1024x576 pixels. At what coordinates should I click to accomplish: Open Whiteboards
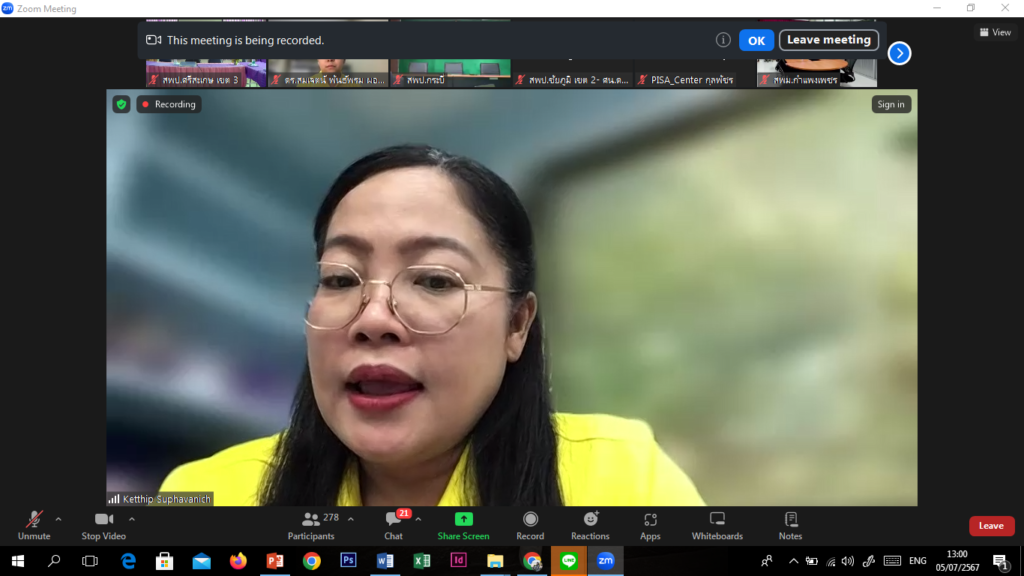click(717, 525)
